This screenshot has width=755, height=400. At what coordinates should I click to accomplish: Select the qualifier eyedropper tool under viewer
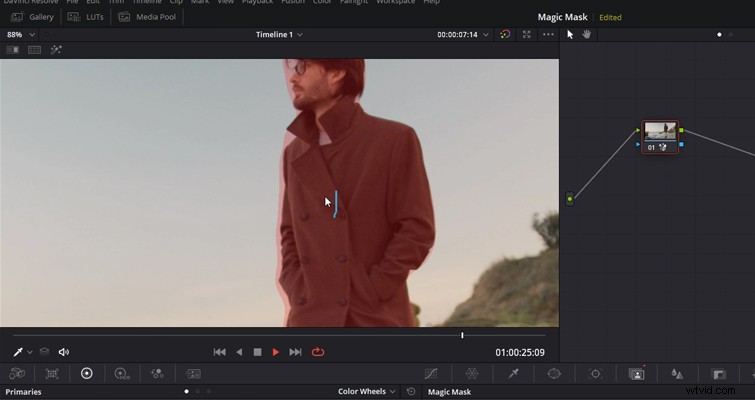point(18,352)
